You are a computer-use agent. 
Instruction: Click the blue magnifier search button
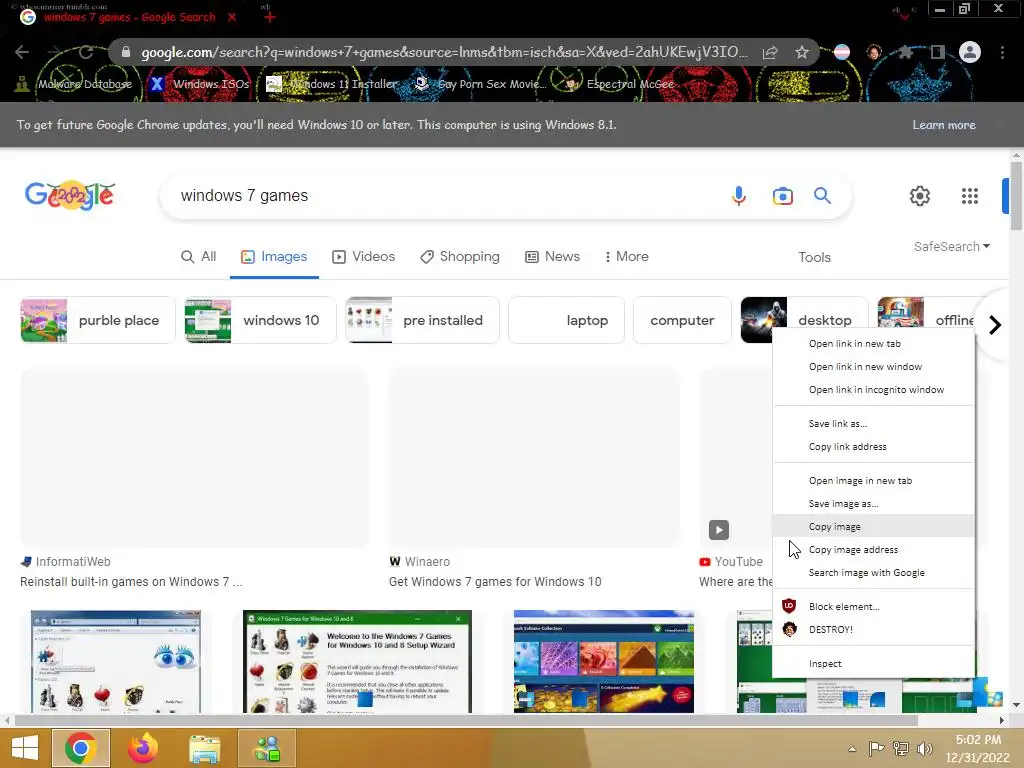point(822,195)
